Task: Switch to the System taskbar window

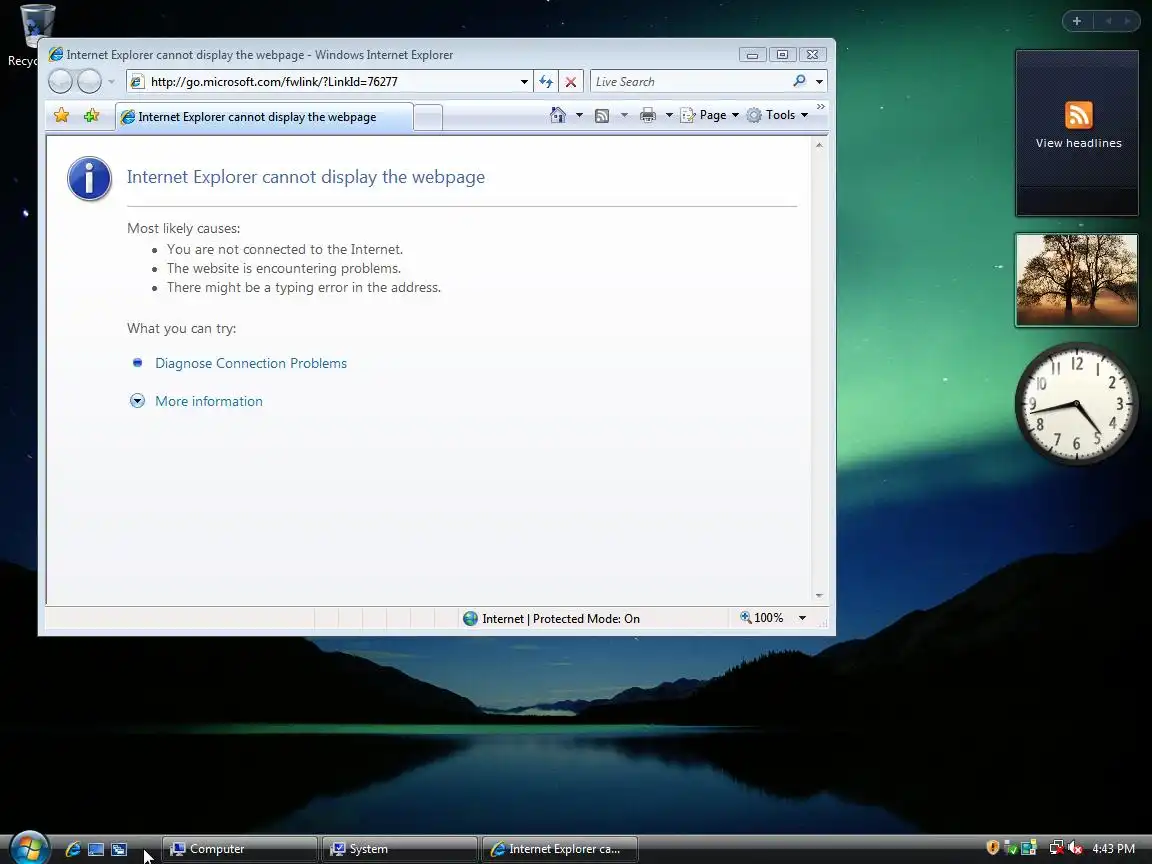Action: [400, 849]
